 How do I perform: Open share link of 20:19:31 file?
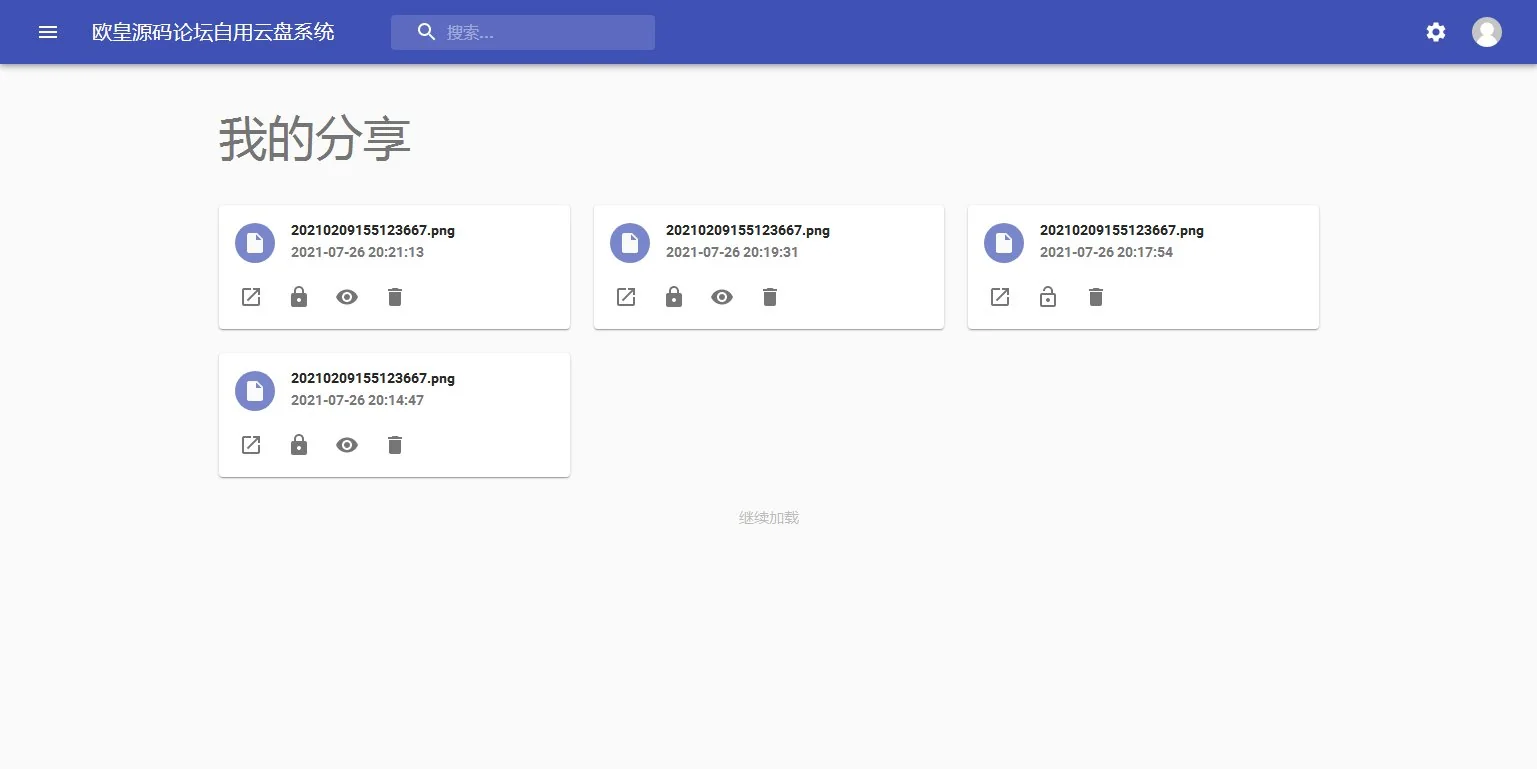pyautogui.click(x=626, y=297)
